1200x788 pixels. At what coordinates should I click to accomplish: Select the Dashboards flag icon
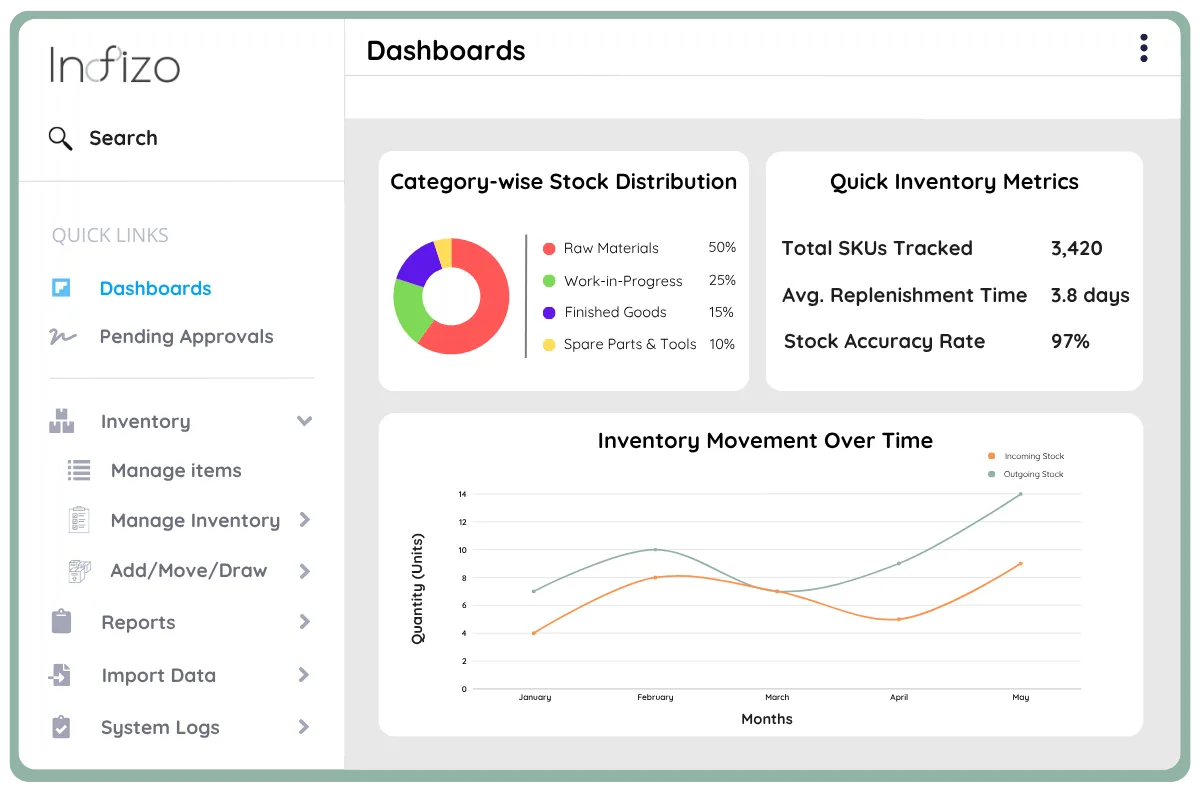(x=62, y=288)
